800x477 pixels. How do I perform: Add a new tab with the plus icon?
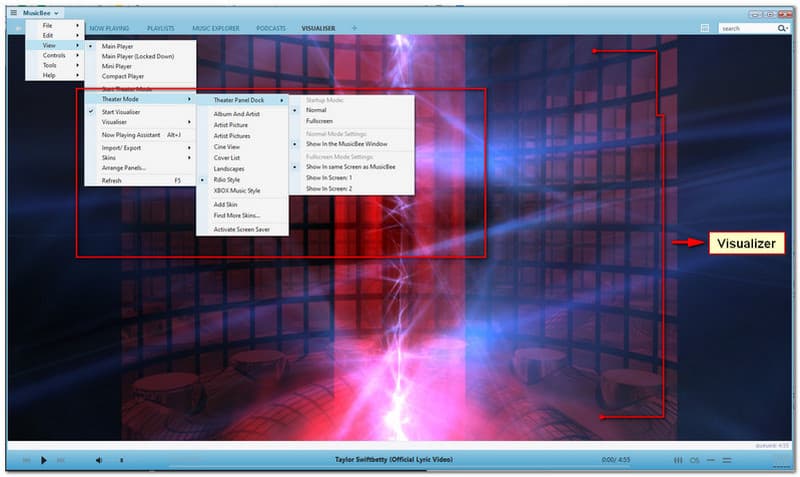[x=355, y=29]
